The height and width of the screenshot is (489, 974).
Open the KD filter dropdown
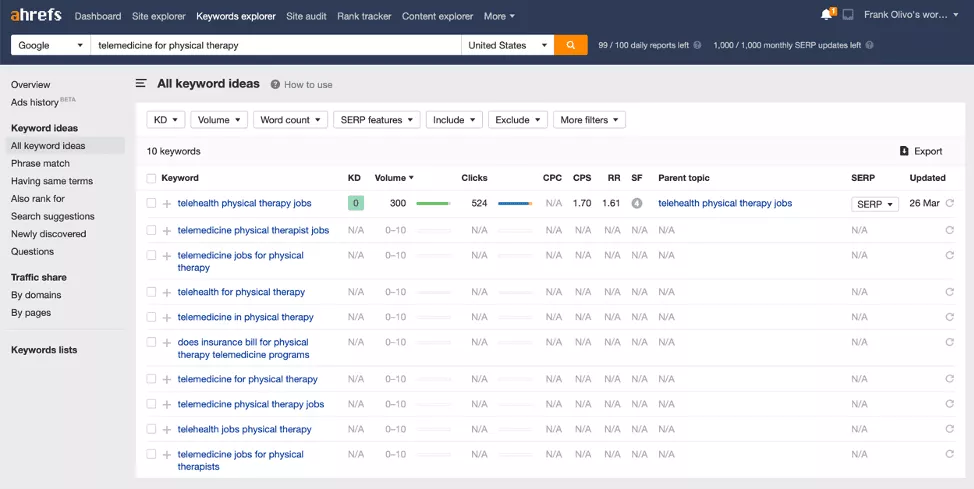(166, 120)
